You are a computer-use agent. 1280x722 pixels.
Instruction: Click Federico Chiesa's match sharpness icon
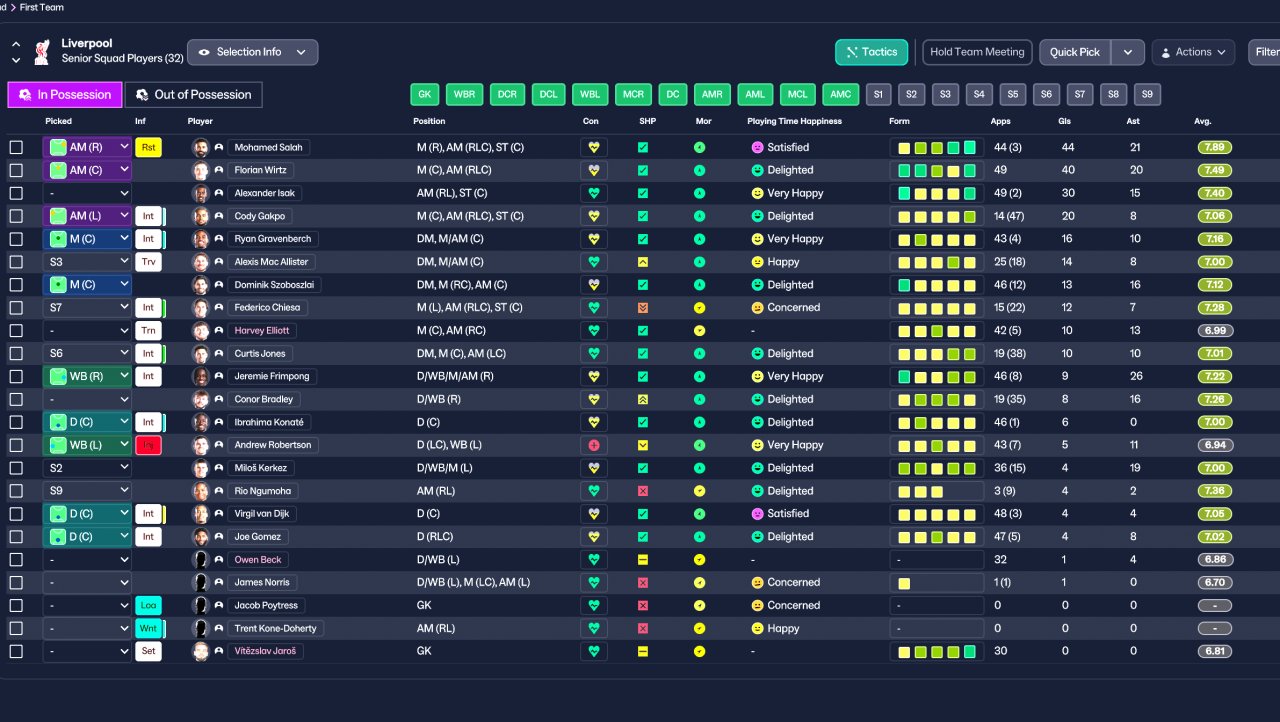coord(643,308)
